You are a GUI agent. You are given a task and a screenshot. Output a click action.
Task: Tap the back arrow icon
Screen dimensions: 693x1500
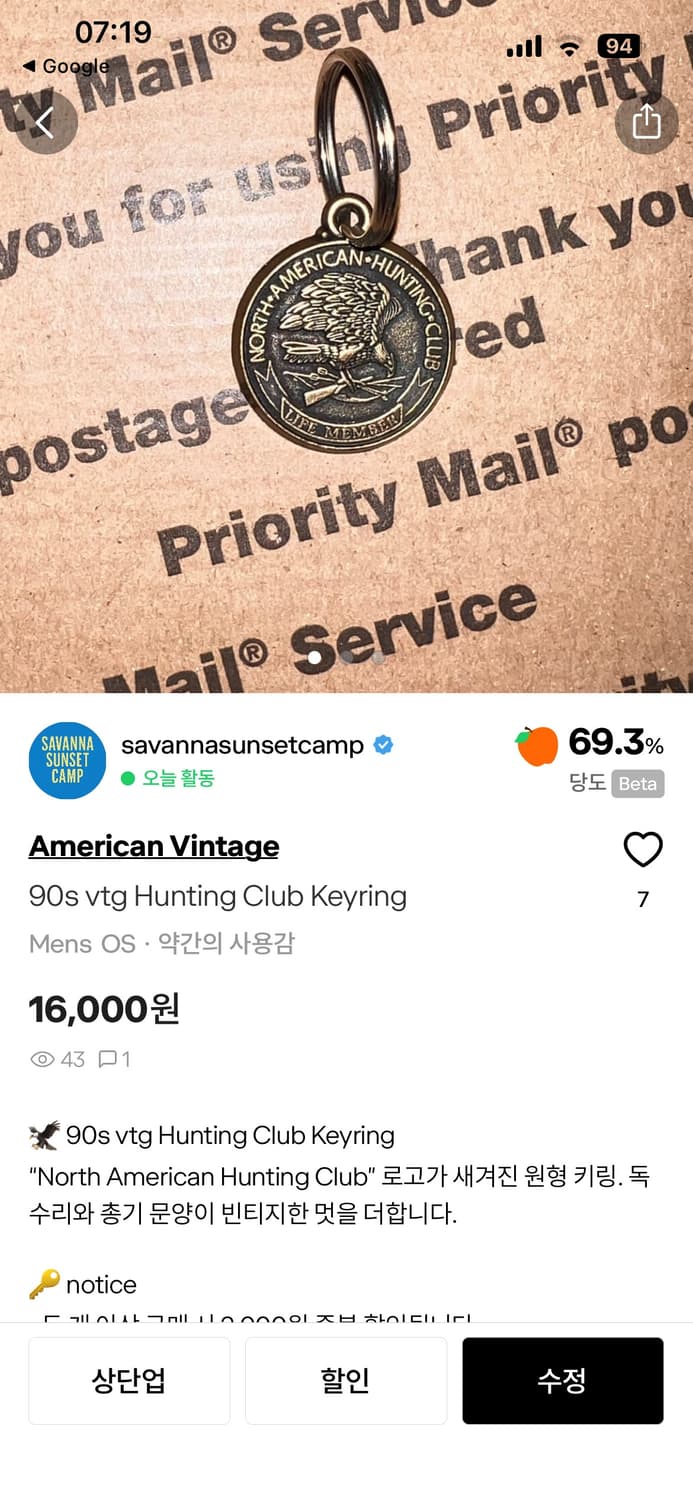click(45, 122)
